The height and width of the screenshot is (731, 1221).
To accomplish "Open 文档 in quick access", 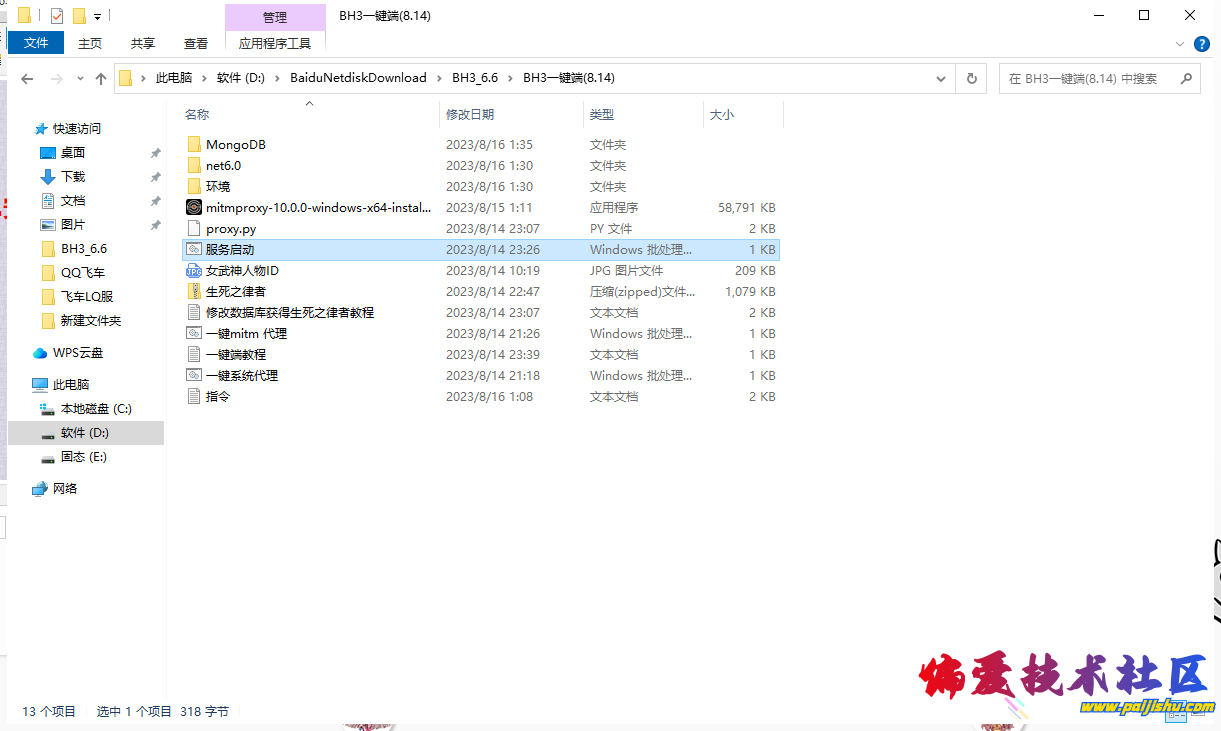I will pyautogui.click(x=73, y=201).
